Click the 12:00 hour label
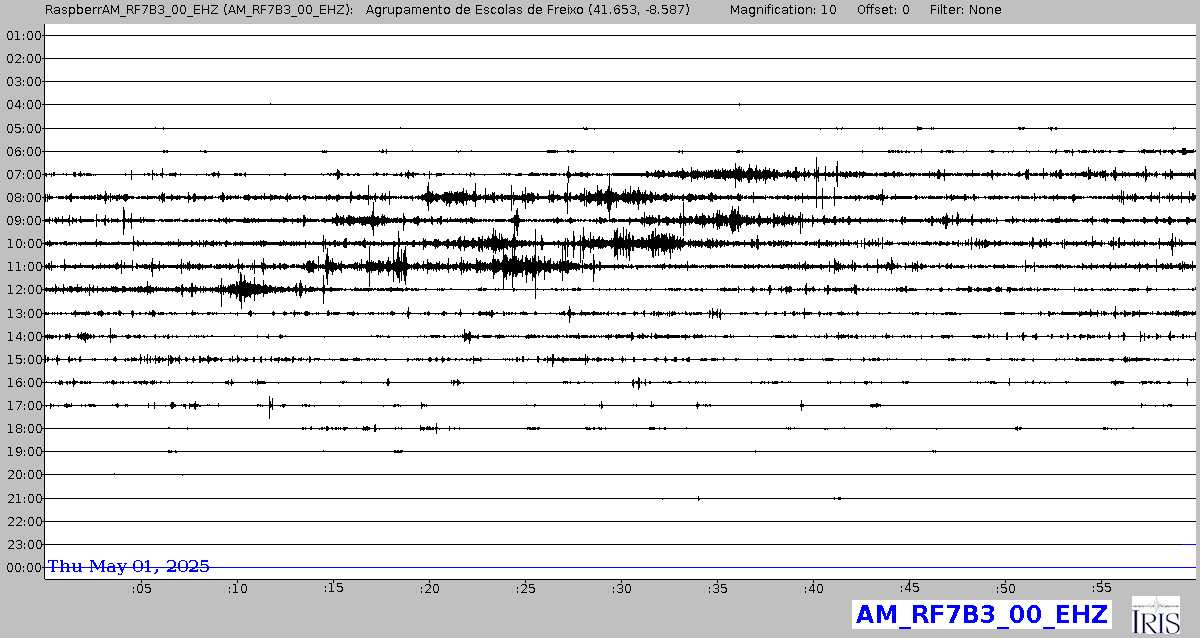The height and width of the screenshot is (638, 1200). (x=24, y=289)
